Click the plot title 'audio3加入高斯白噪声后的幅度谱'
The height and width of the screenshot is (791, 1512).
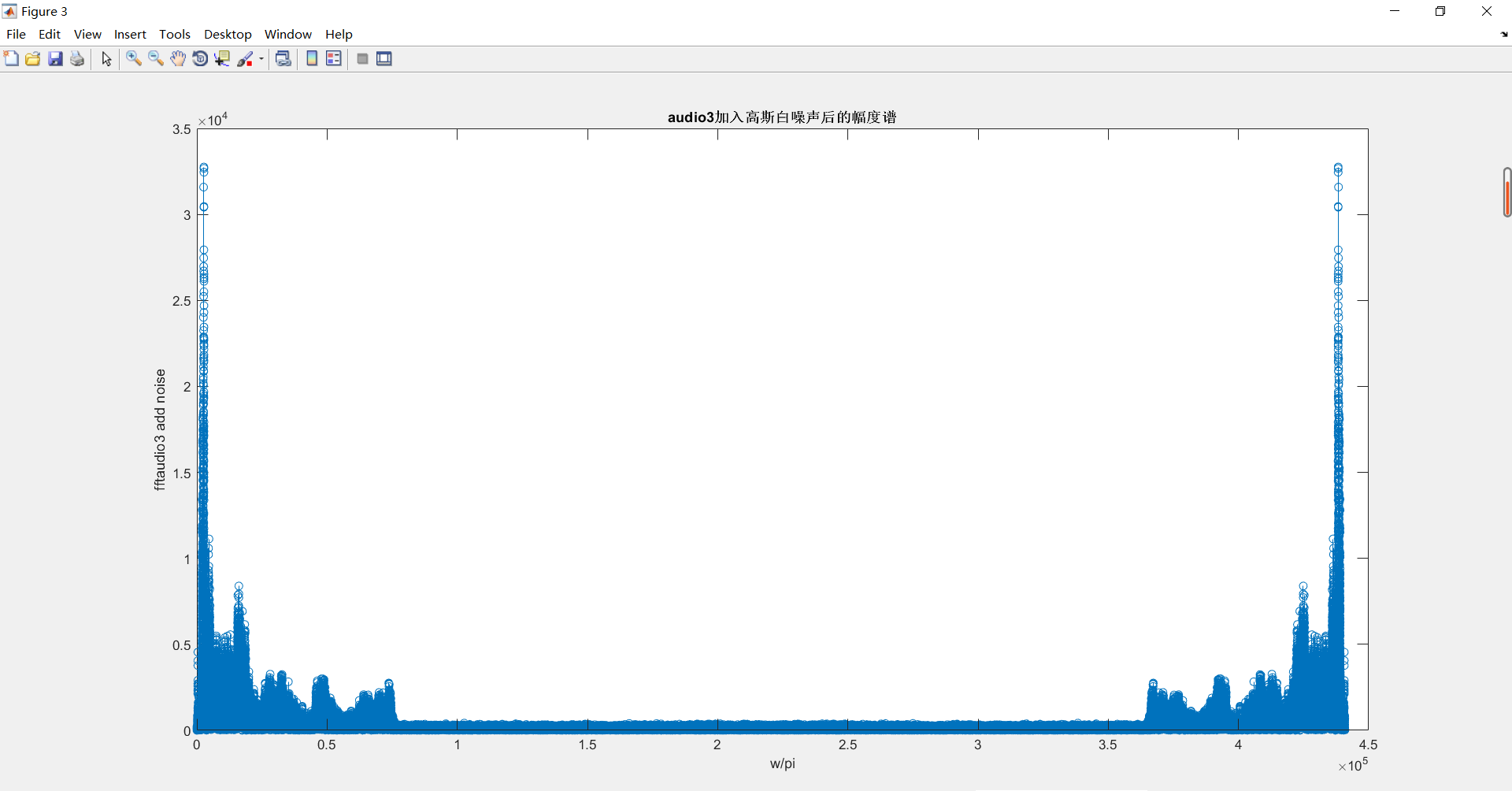[782, 117]
